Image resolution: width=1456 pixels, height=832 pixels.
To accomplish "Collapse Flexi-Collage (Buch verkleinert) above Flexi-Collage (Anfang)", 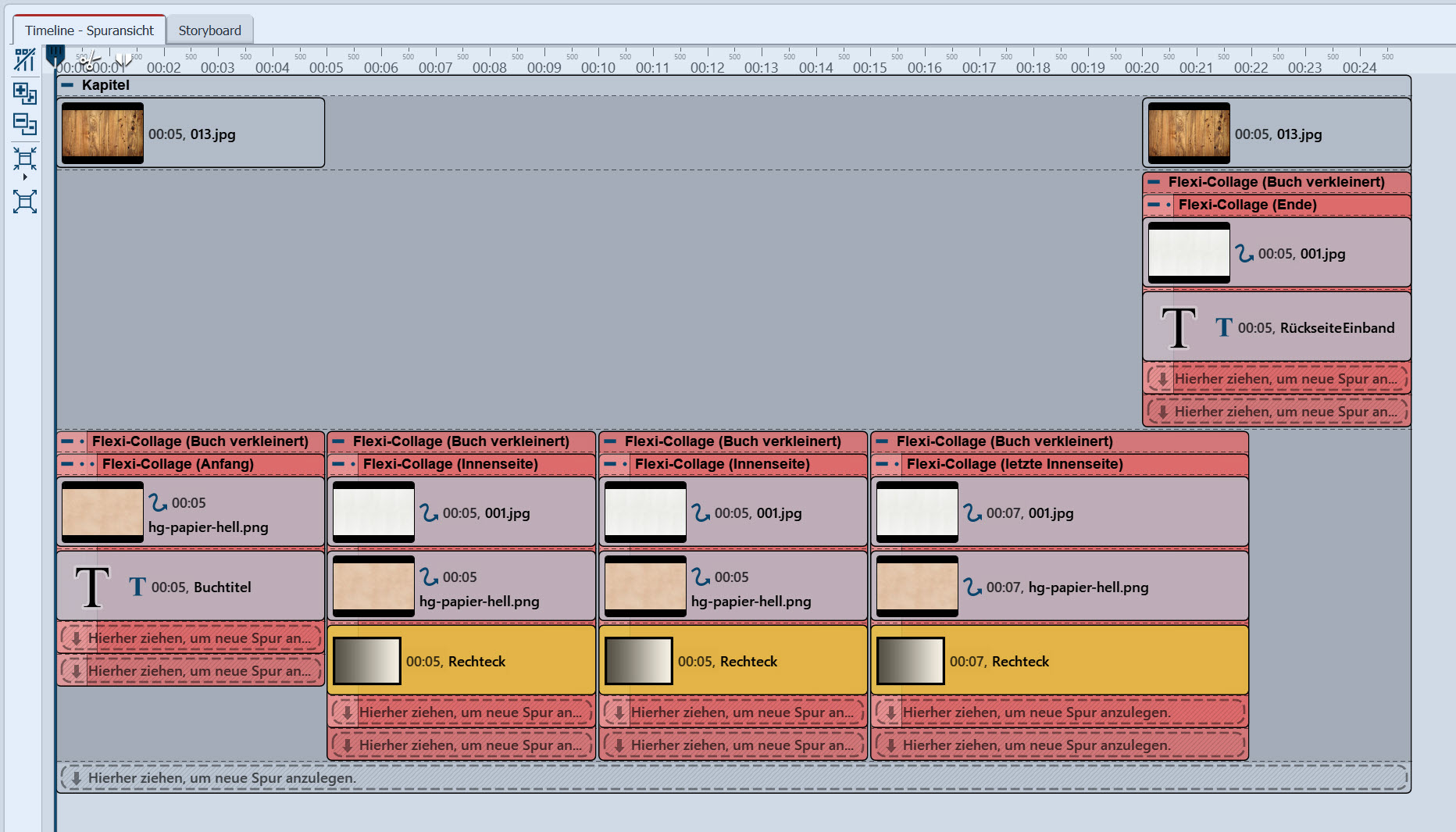I will pyautogui.click(x=67, y=441).
